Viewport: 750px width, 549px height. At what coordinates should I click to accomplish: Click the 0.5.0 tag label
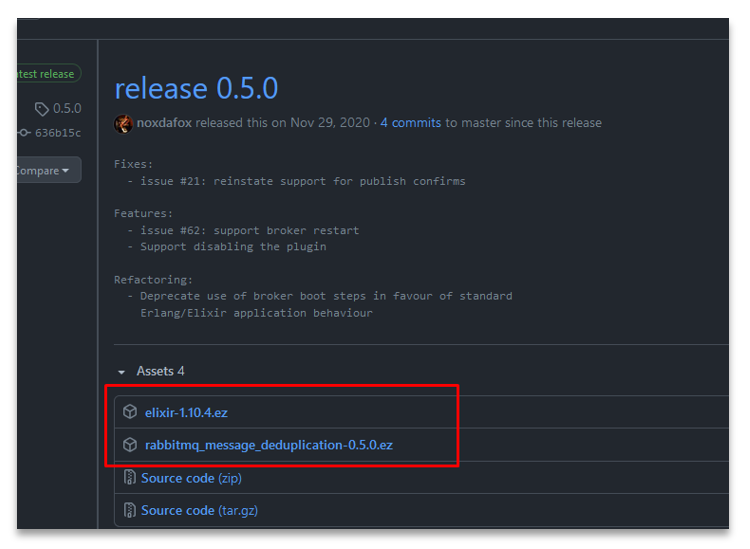tap(67, 109)
